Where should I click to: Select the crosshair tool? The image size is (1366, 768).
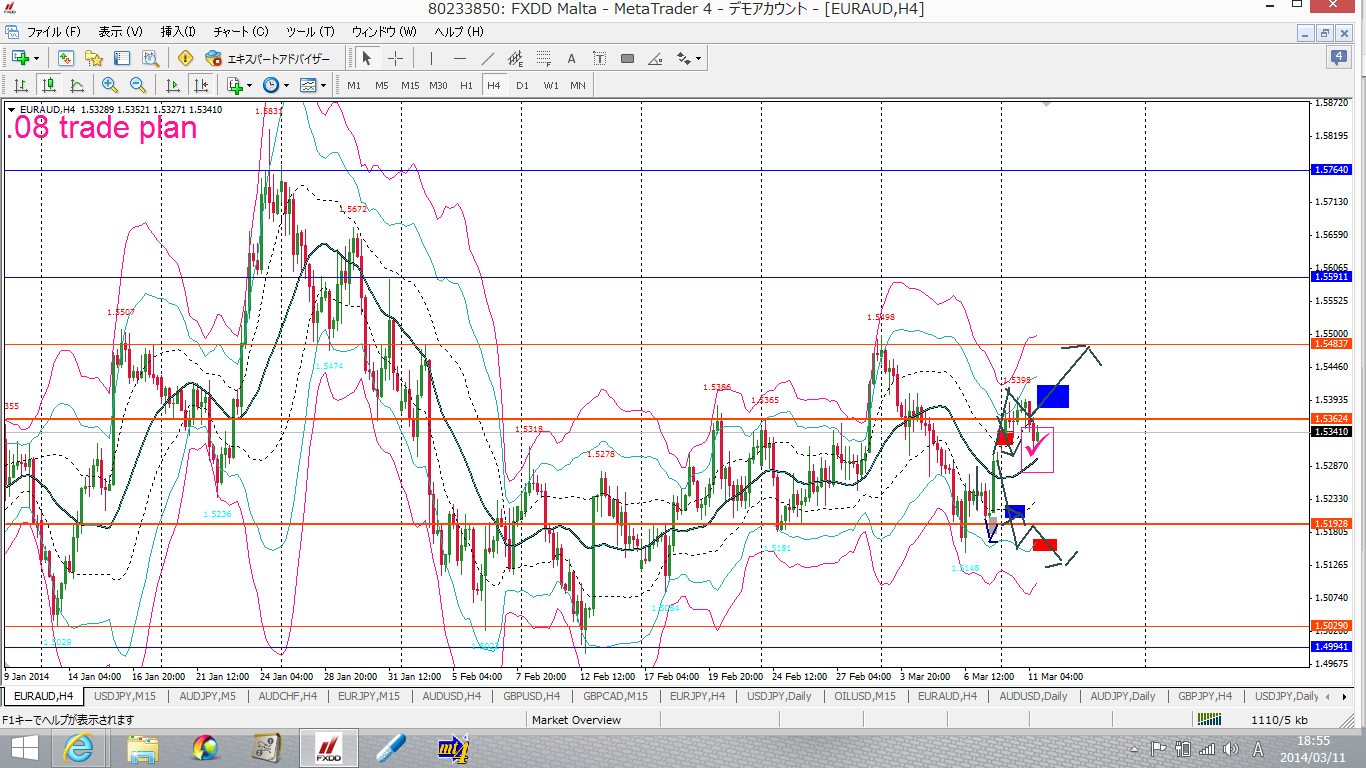pos(395,58)
